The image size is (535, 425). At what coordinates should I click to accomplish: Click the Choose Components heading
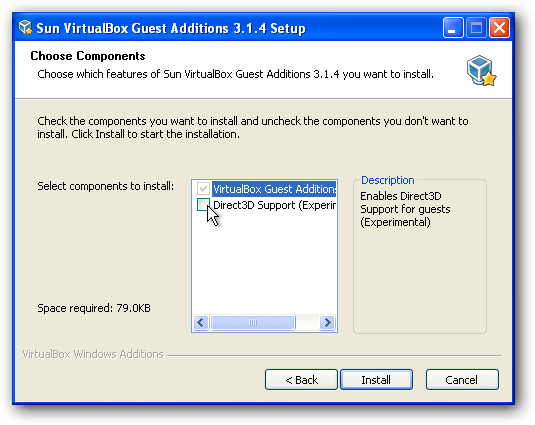click(88, 56)
